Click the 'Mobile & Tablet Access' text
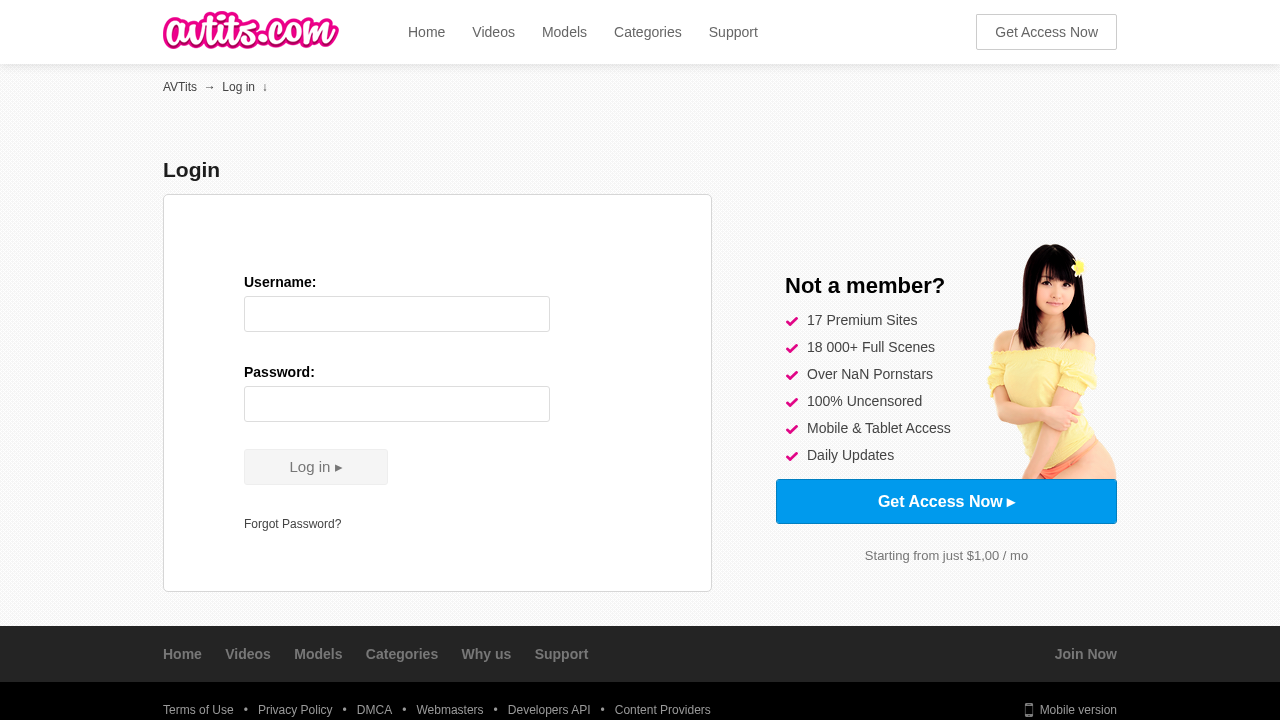The height and width of the screenshot is (720, 1280). pyautogui.click(x=879, y=428)
